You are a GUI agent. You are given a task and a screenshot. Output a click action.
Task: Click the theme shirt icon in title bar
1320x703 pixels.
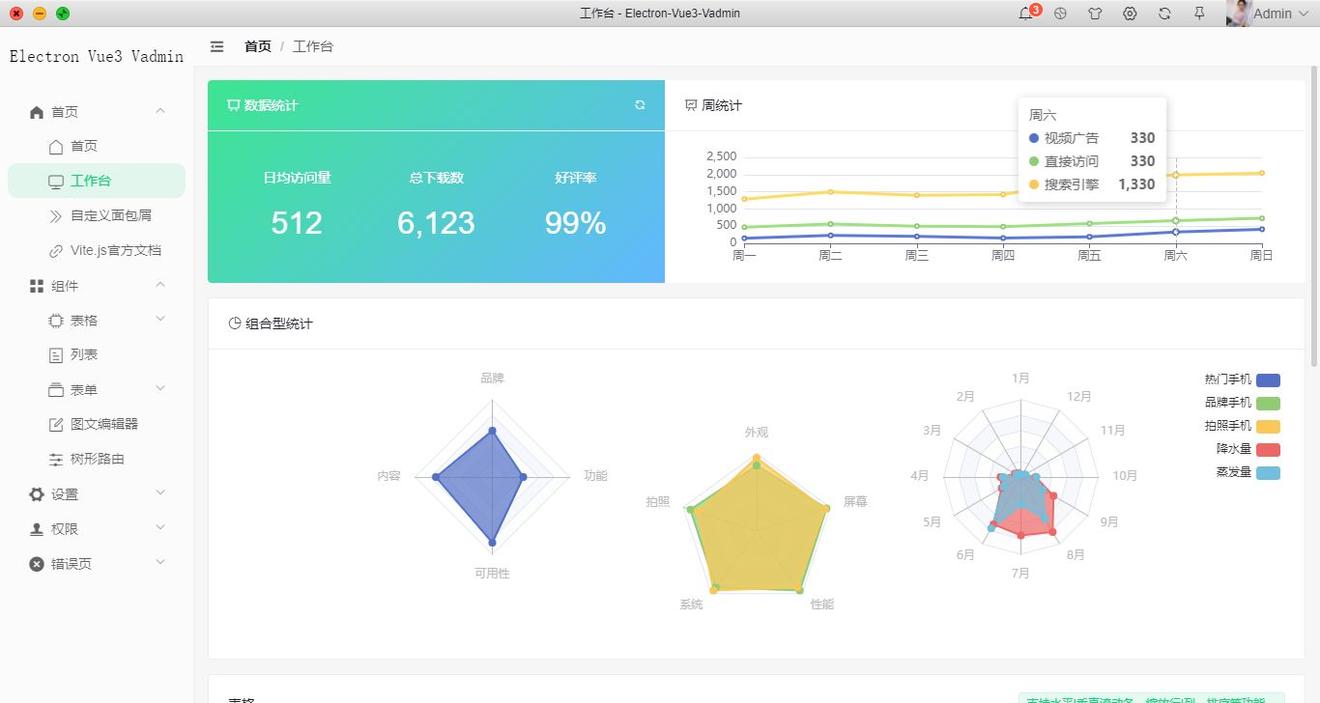click(x=1095, y=14)
